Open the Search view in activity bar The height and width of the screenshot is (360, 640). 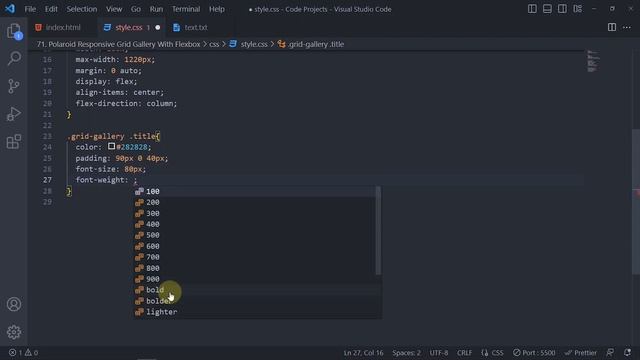pos(14,58)
